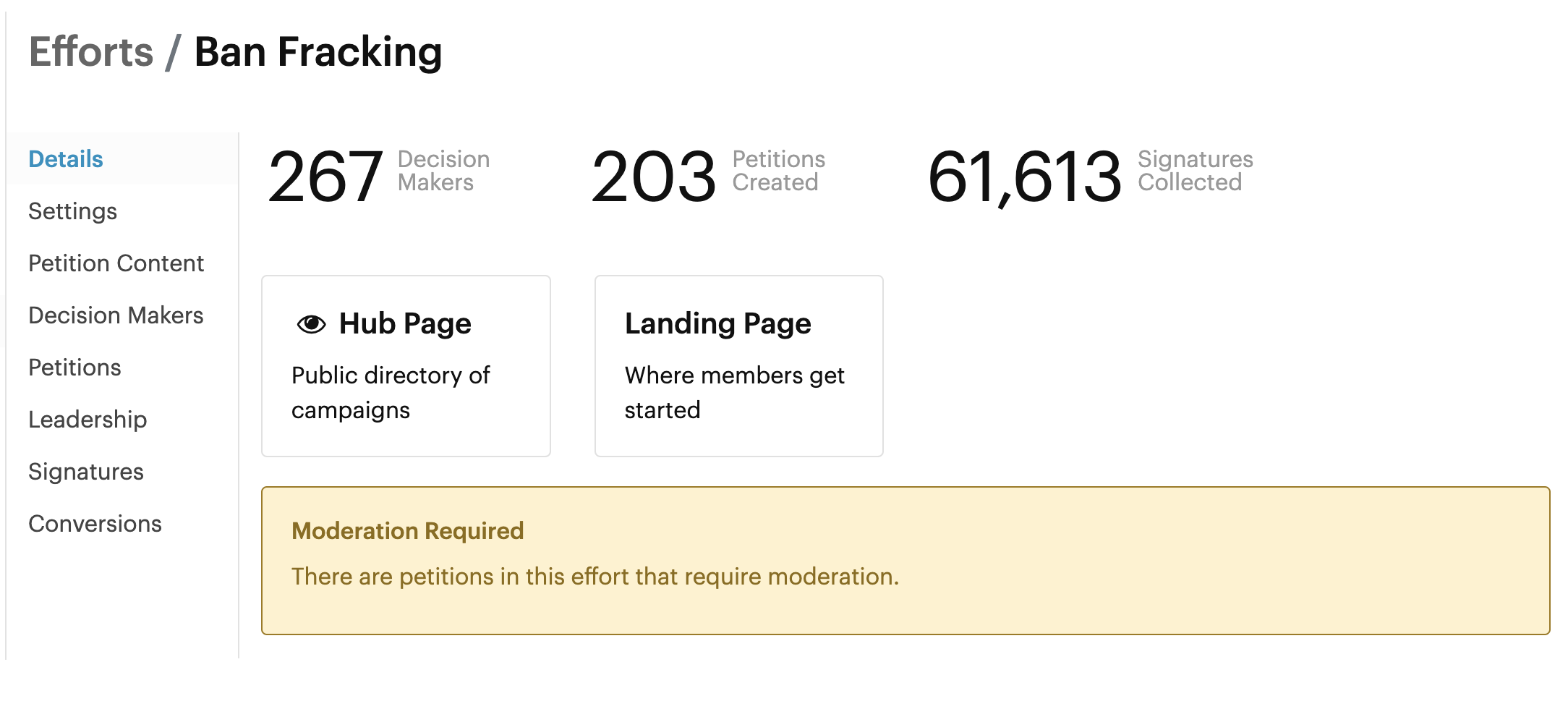Click Where members get started description

(735, 393)
